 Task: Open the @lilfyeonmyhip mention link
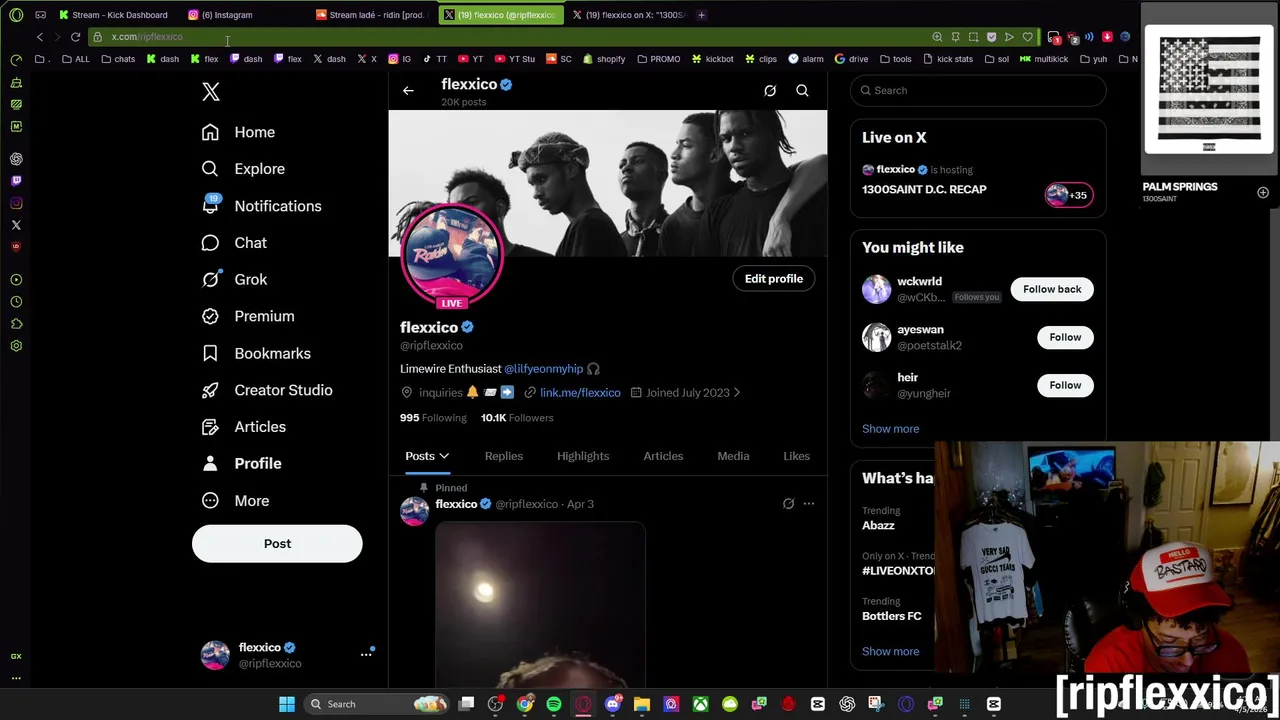(543, 369)
